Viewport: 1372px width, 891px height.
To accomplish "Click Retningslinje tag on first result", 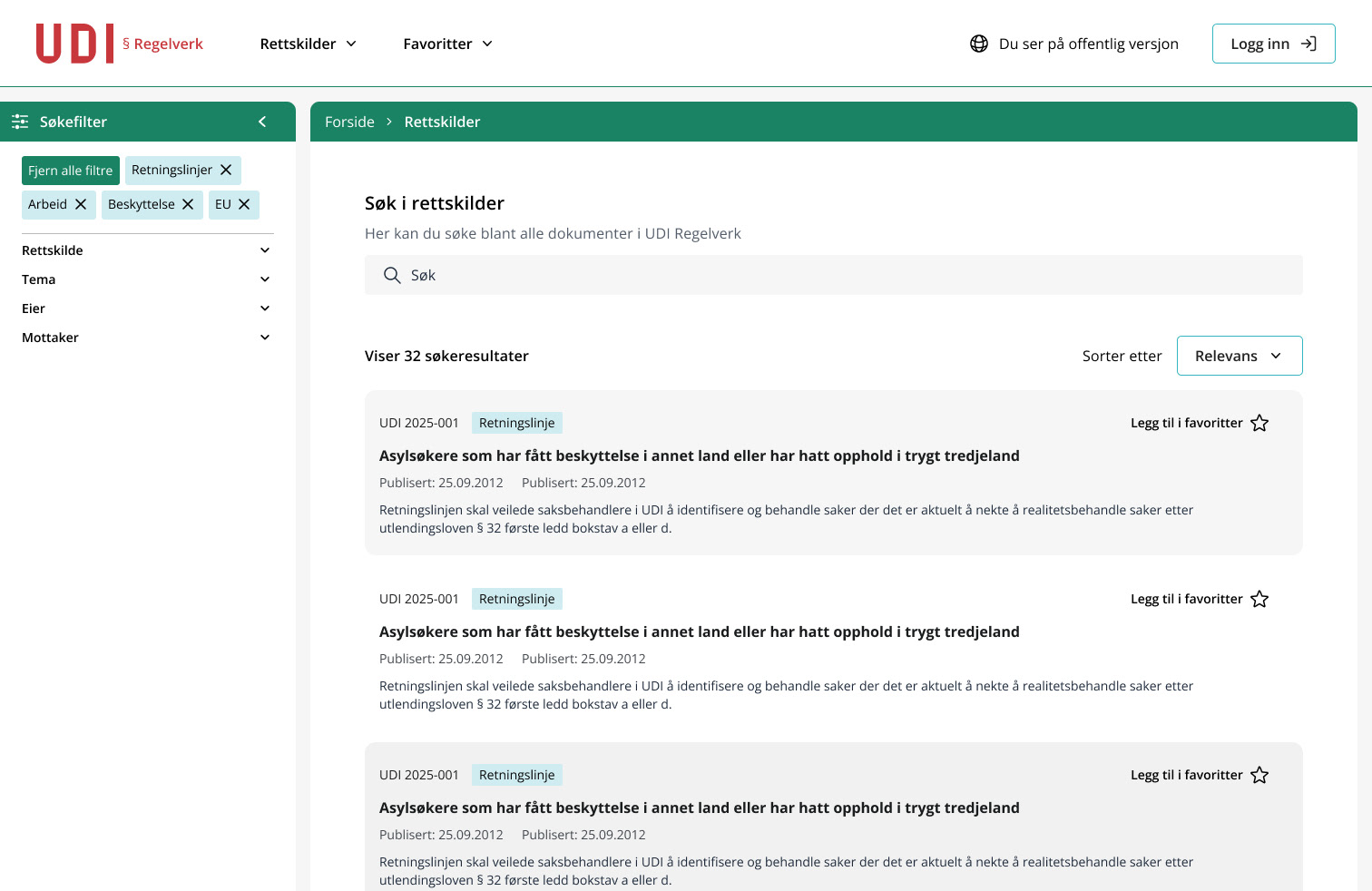I will 517,423.
